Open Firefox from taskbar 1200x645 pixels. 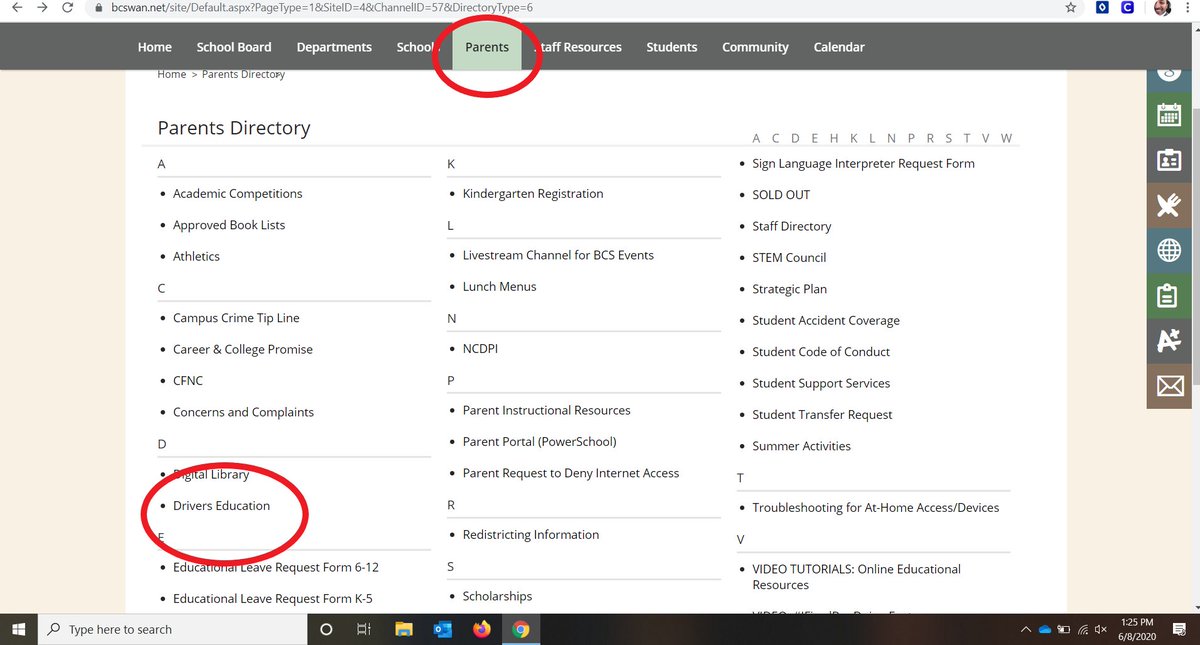point(482,629)
